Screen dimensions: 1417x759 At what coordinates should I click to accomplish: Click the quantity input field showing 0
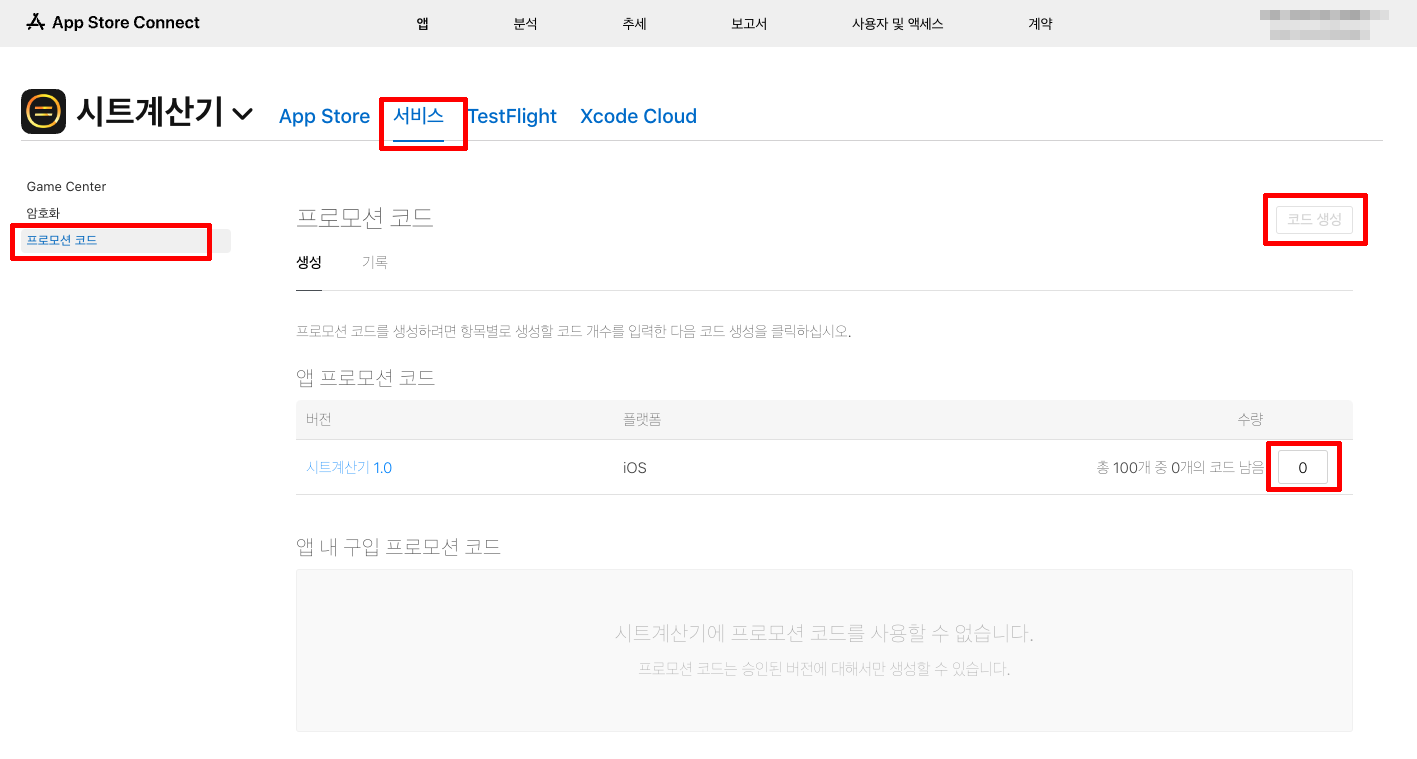(x=1302, y=467)
